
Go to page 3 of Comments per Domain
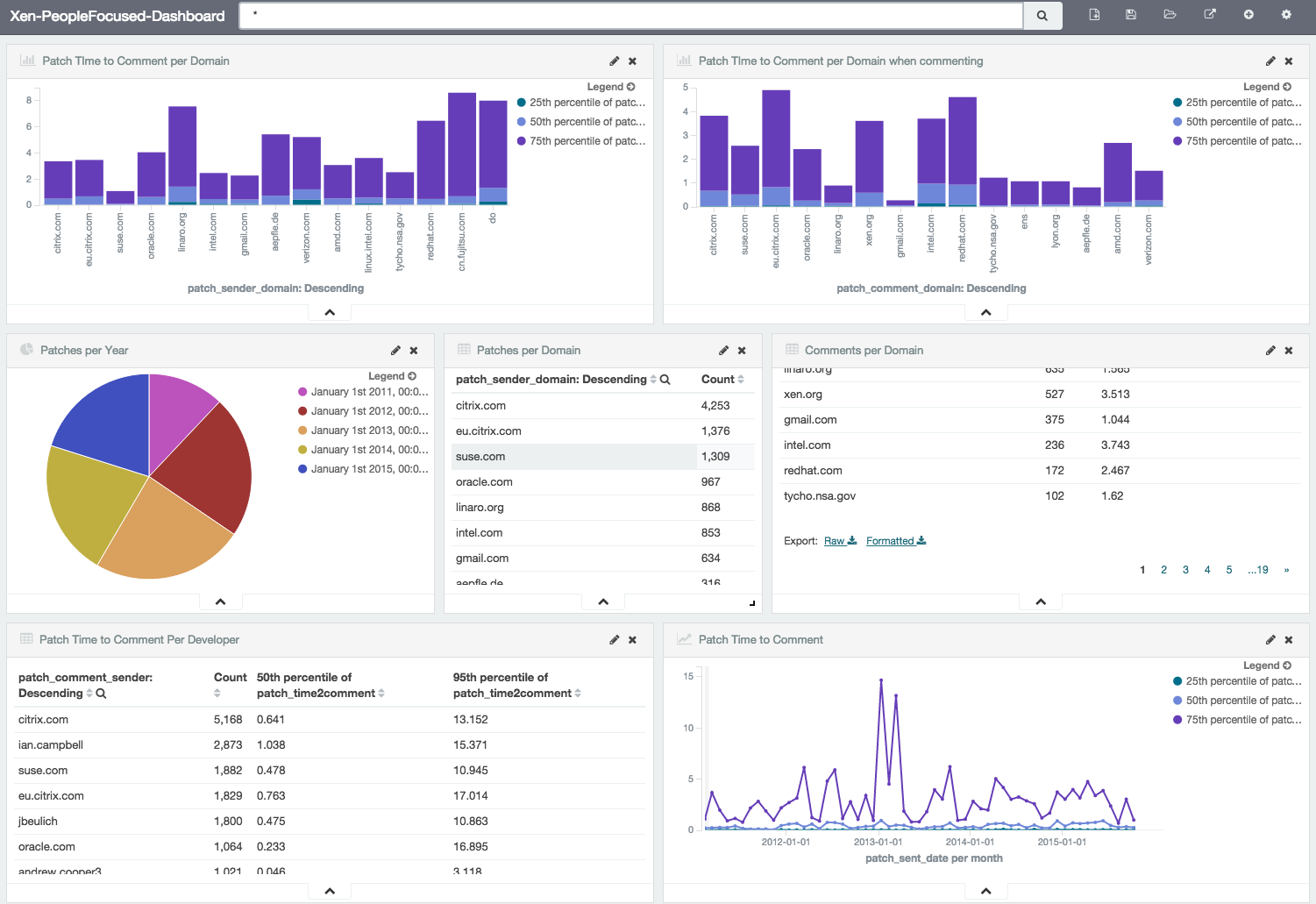[x=1185, y=570]
